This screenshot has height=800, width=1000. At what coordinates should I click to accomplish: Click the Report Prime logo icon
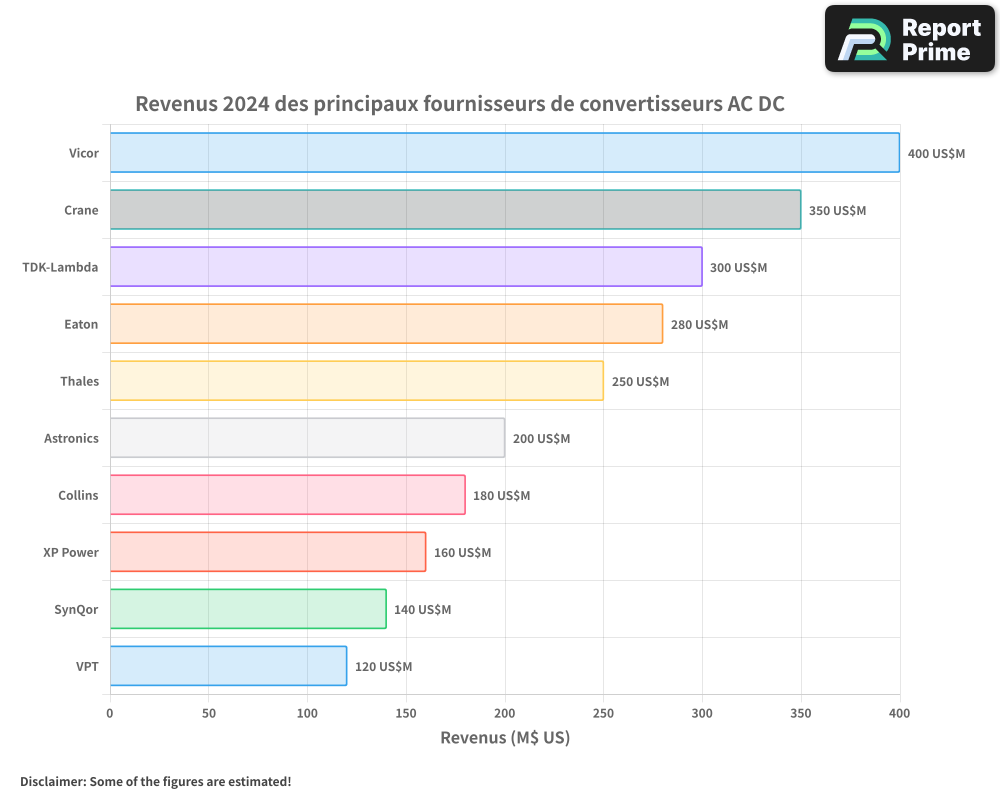pyautogui.click(x=862, y=39)
